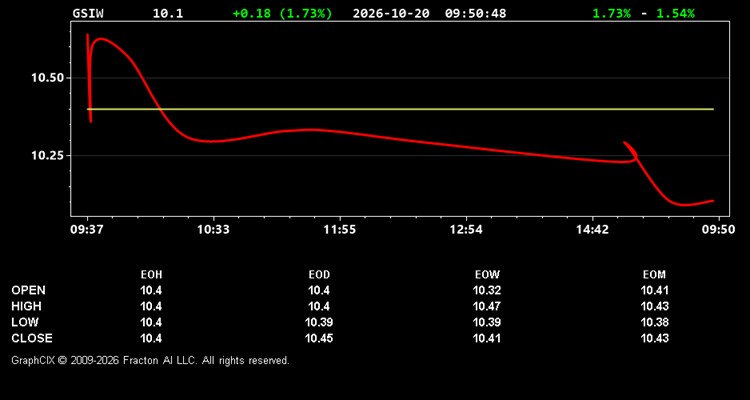Image resolution: width=750 pixels, height=400 pixels.
Task: Select the EOW OPEN value 10.32
Action: [487, 290]
